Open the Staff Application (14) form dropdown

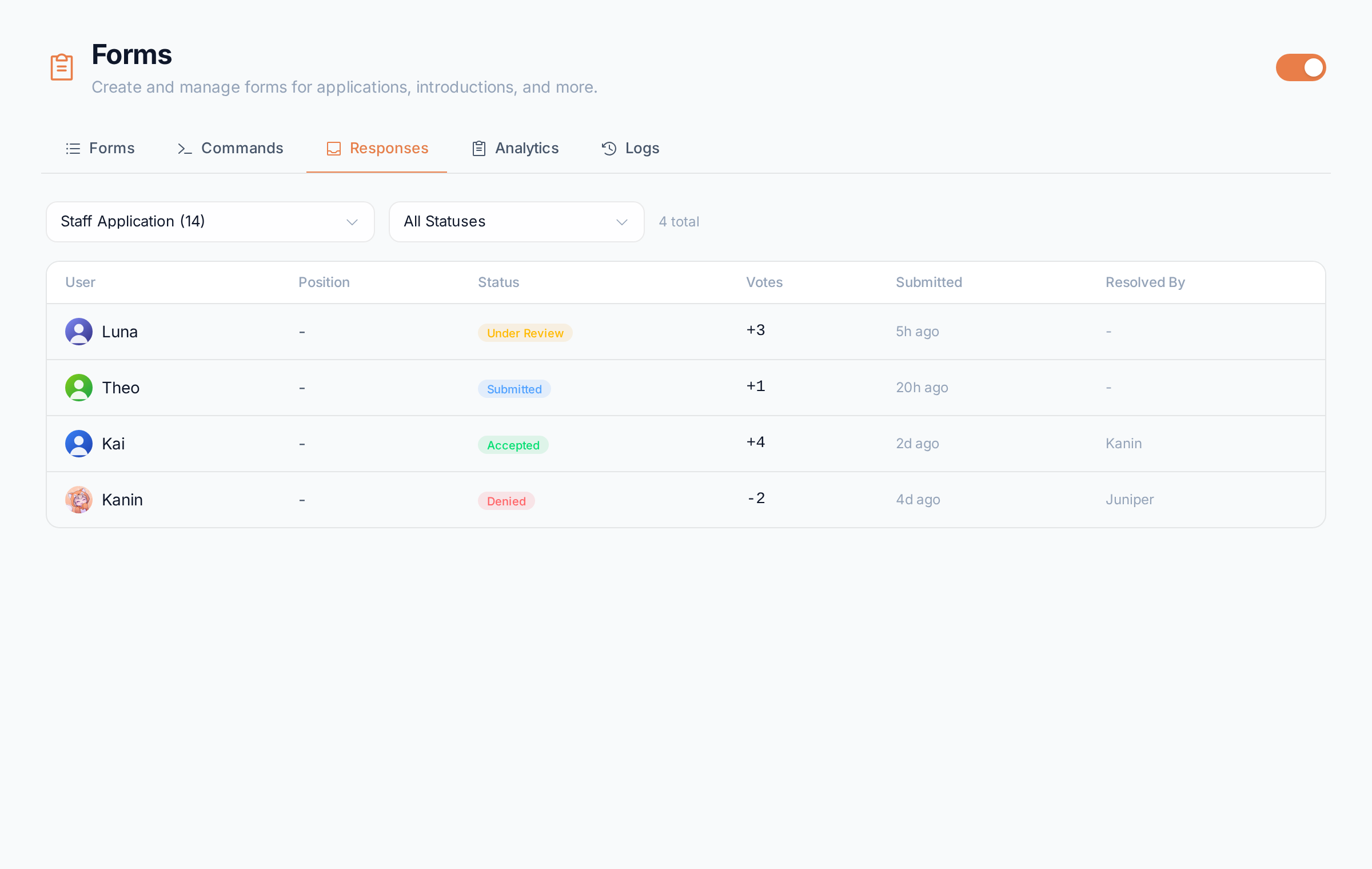click(x=210, y=222)
